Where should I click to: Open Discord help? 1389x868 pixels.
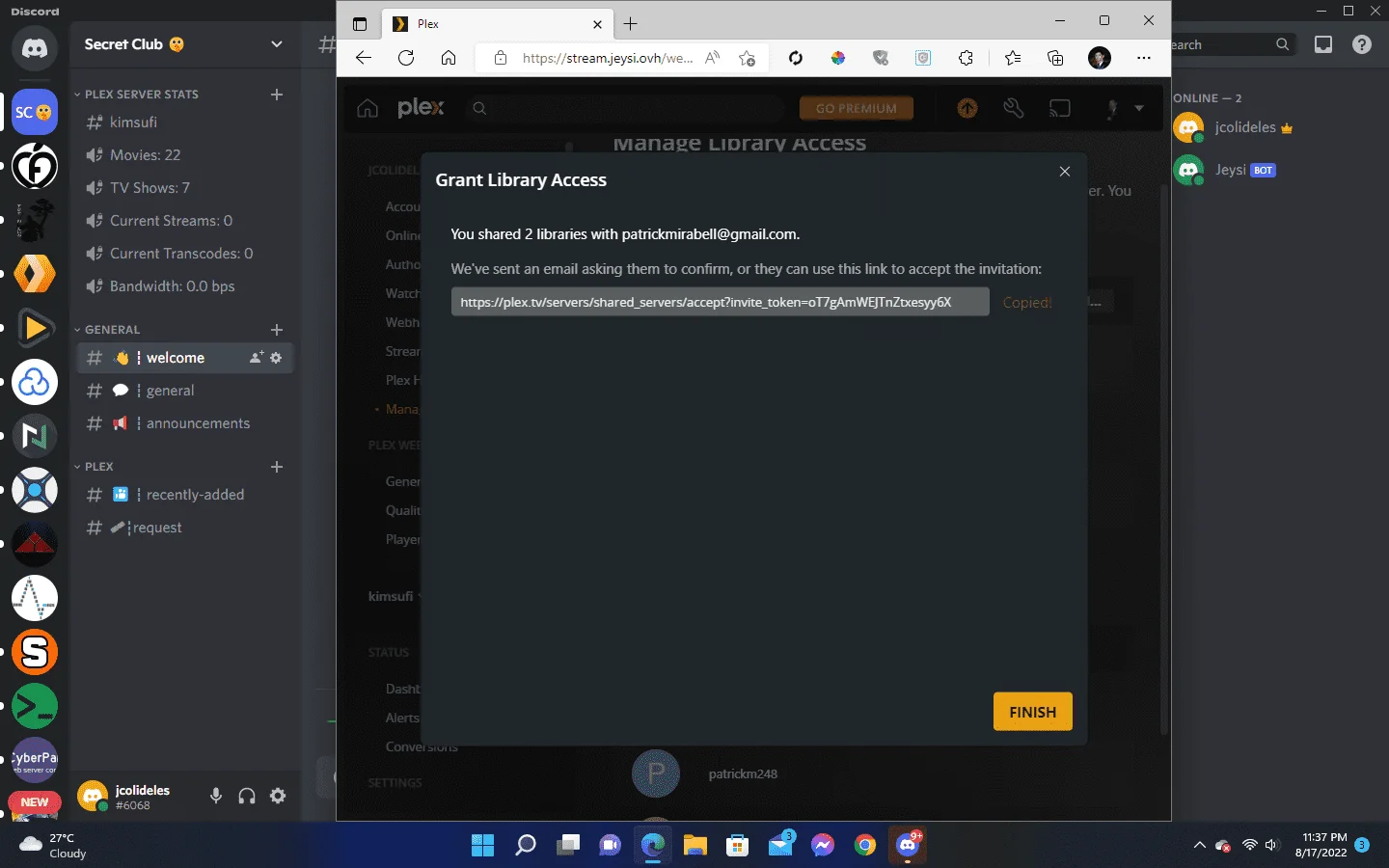[1362, 44]
